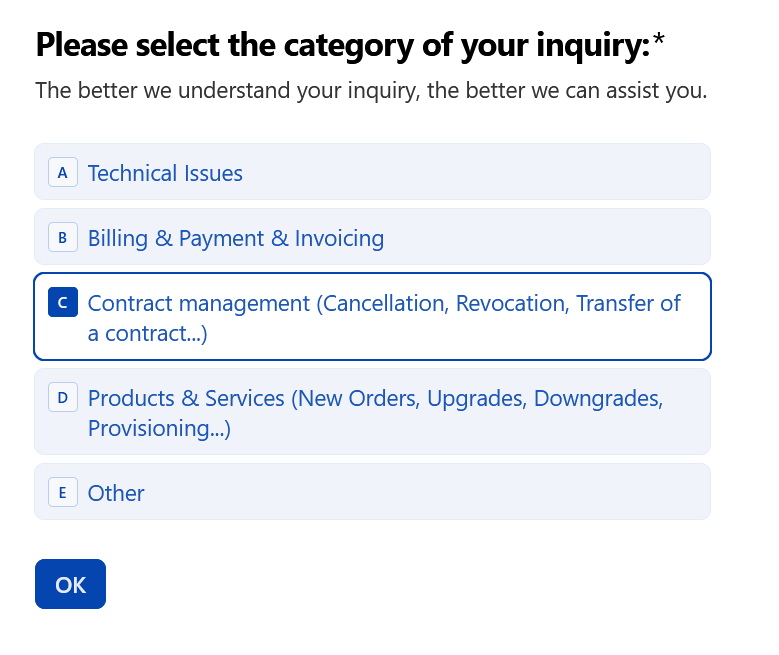The height and width of the screenshot is (655, 779).
Task: Select the Technical Issues option
Action: point(165,173)
